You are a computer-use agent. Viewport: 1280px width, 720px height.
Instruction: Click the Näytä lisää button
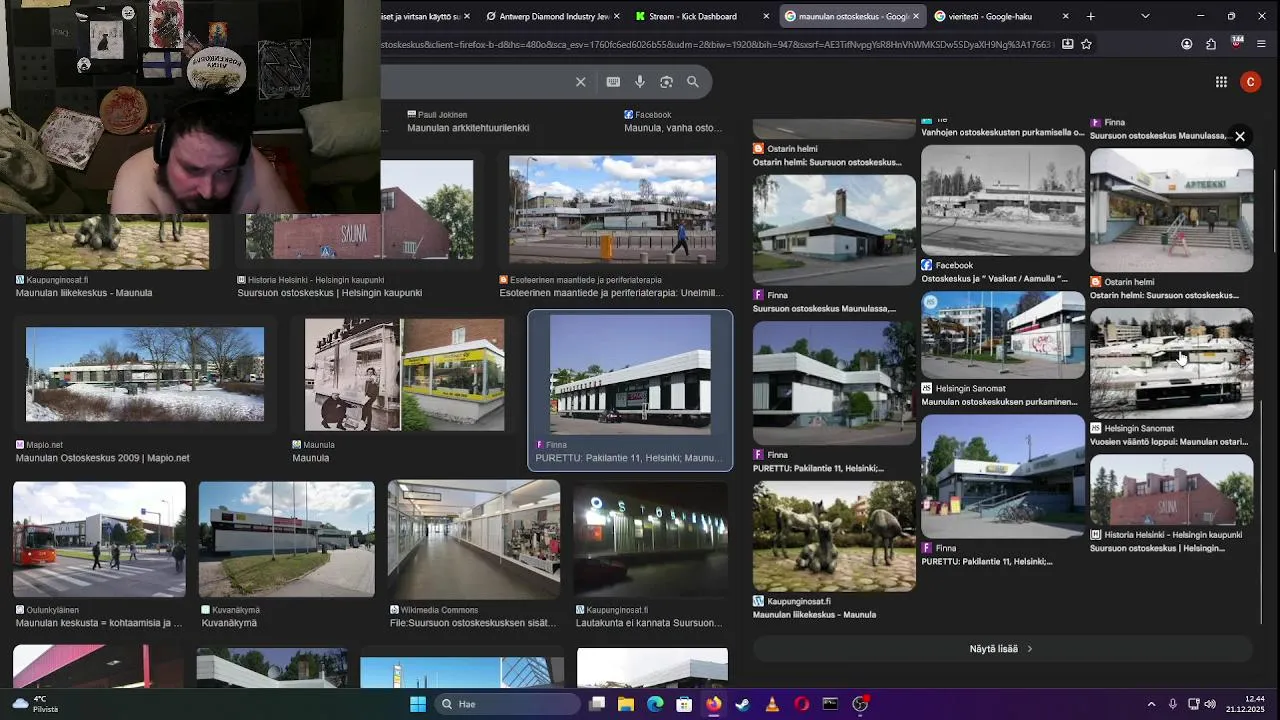tap(1001, 649)
